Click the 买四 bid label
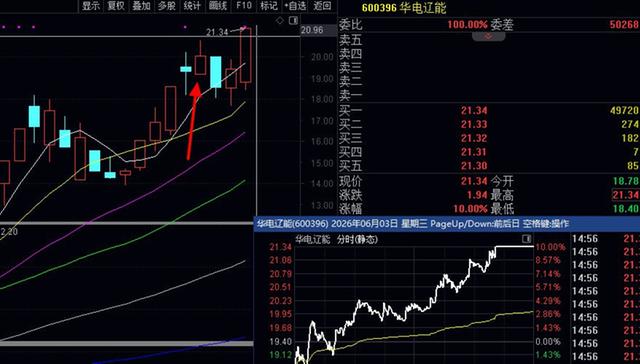This screenshot has height=364, width=640. tap(351, 152)
